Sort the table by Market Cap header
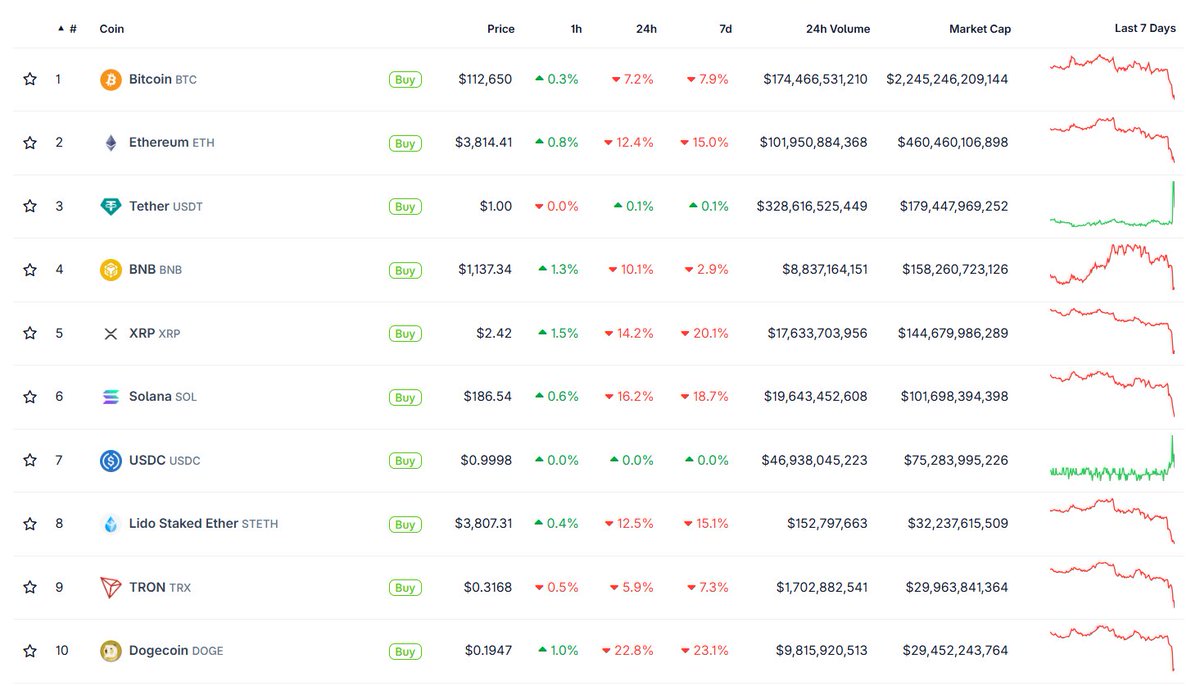Image resolution: width=1200 pixels, height=686 pixels. click(979, 29)
